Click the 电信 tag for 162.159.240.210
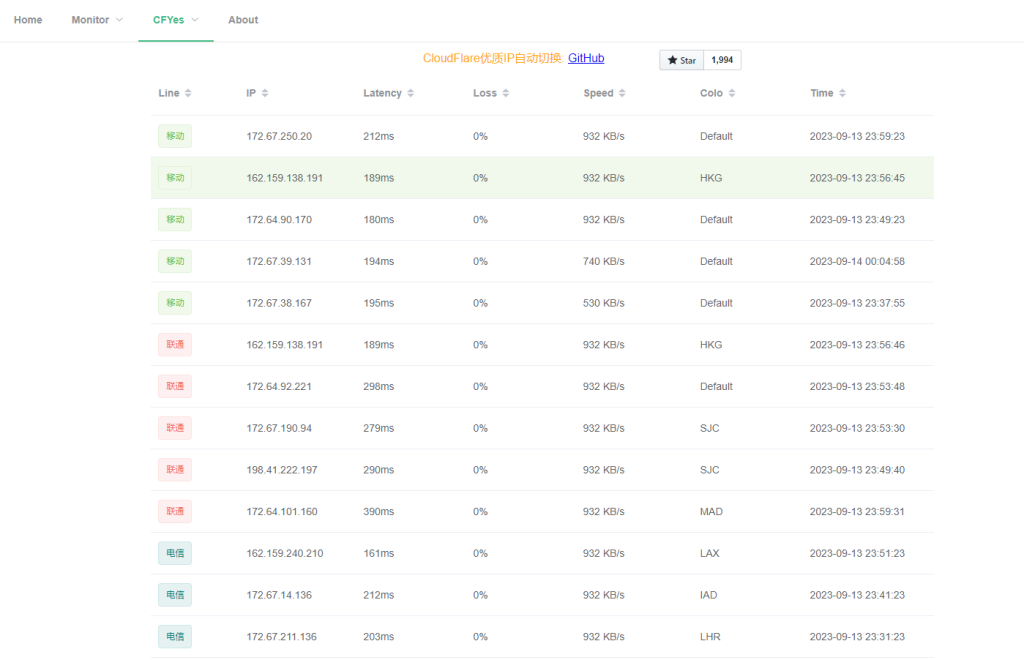 [x=175, y=553]
